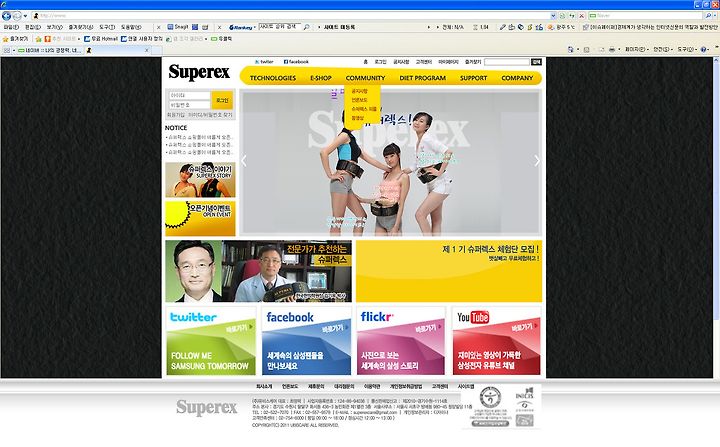Viewport: 720px width, 447px height.
Task: Open the COMMUNITY nav menu
Action: pyautogui.click(x=366, y=78)
